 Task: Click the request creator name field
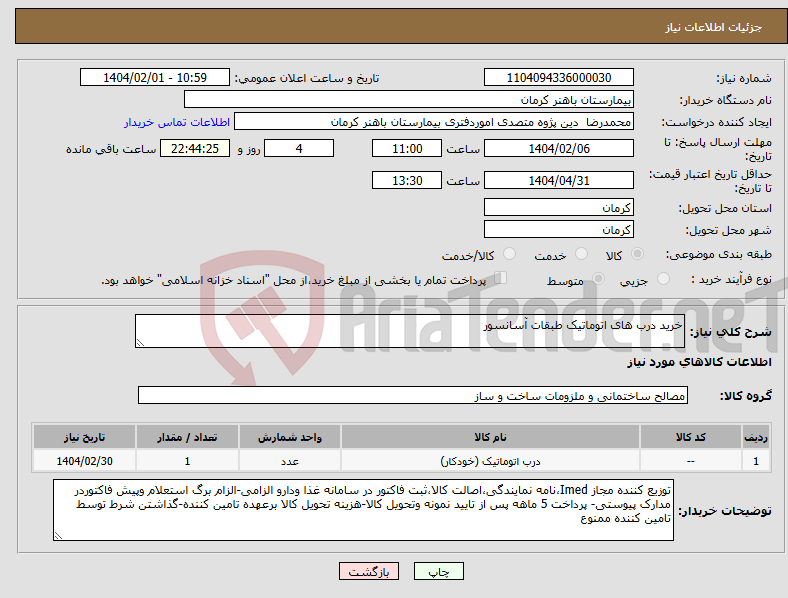point(434,122)
